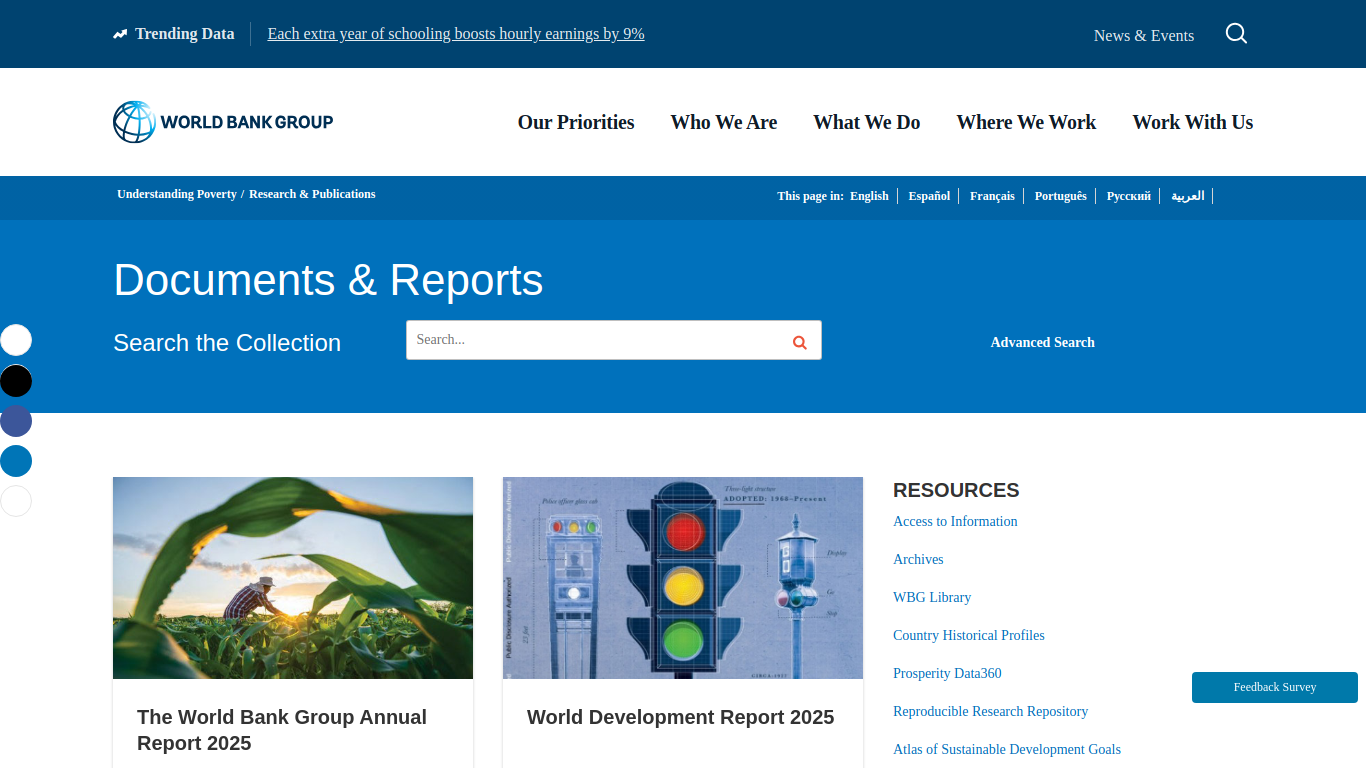Click the Feedback Survey button
This screenshot has width=1366, height=768.
click(x=1275, y=687)
